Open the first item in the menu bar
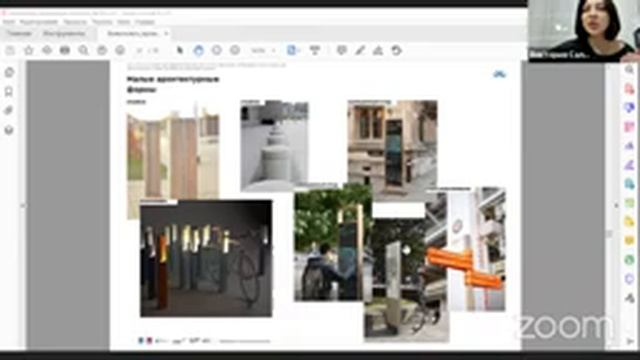The width and height of the screenshot is (640, 360). tap(9, 22)
